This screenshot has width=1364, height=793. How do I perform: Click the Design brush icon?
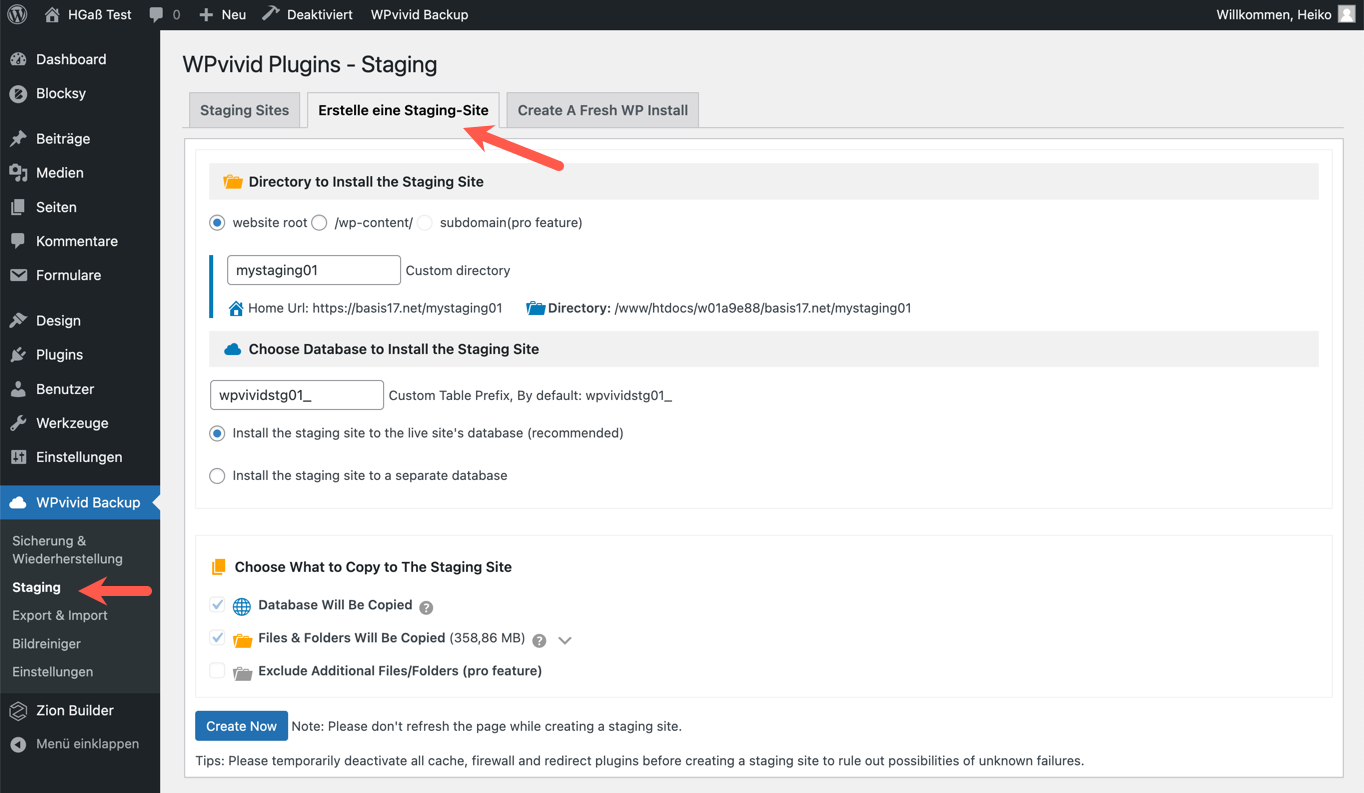point(18,321)
